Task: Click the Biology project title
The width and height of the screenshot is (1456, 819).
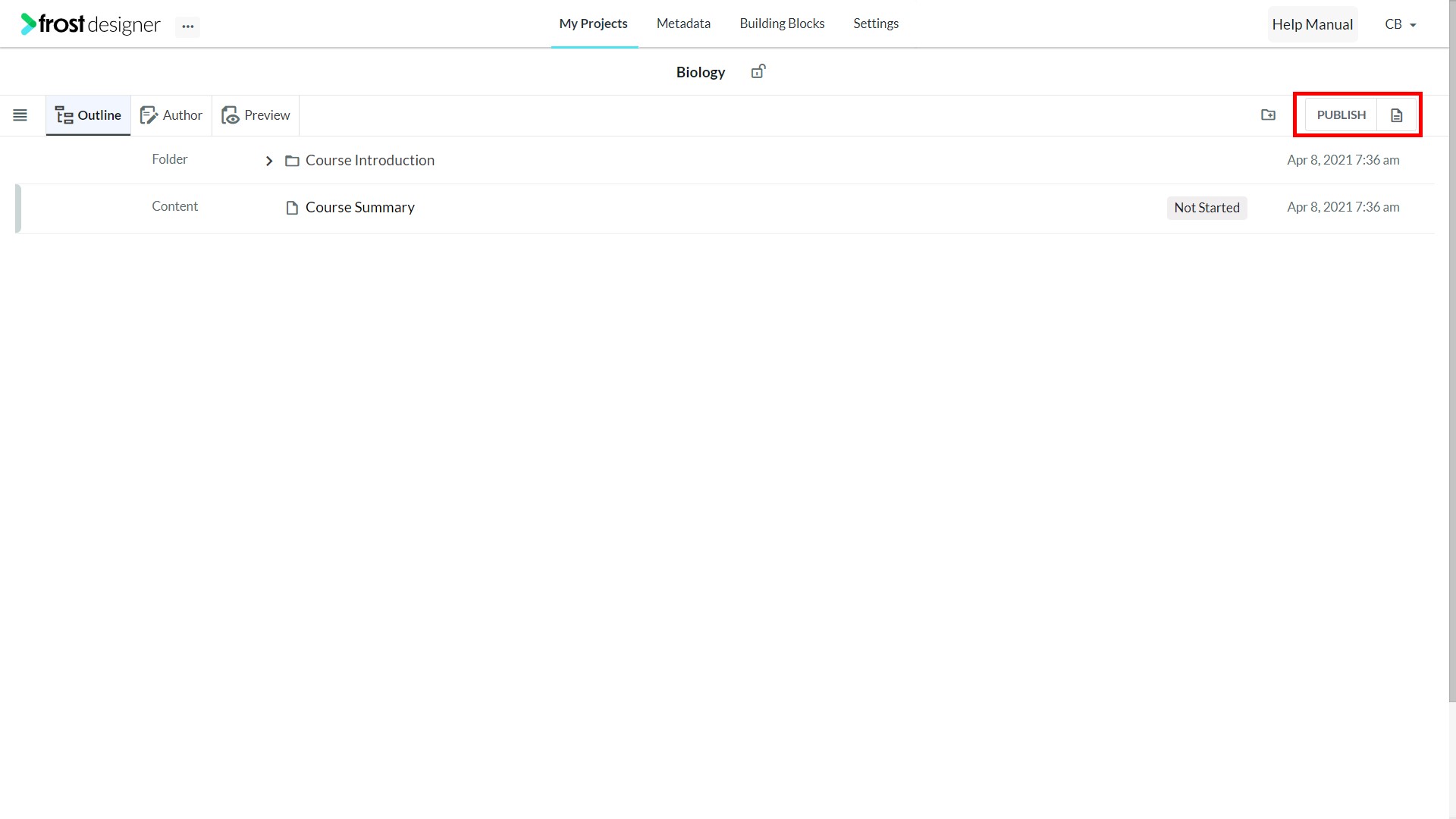Action: pos(701,72)
